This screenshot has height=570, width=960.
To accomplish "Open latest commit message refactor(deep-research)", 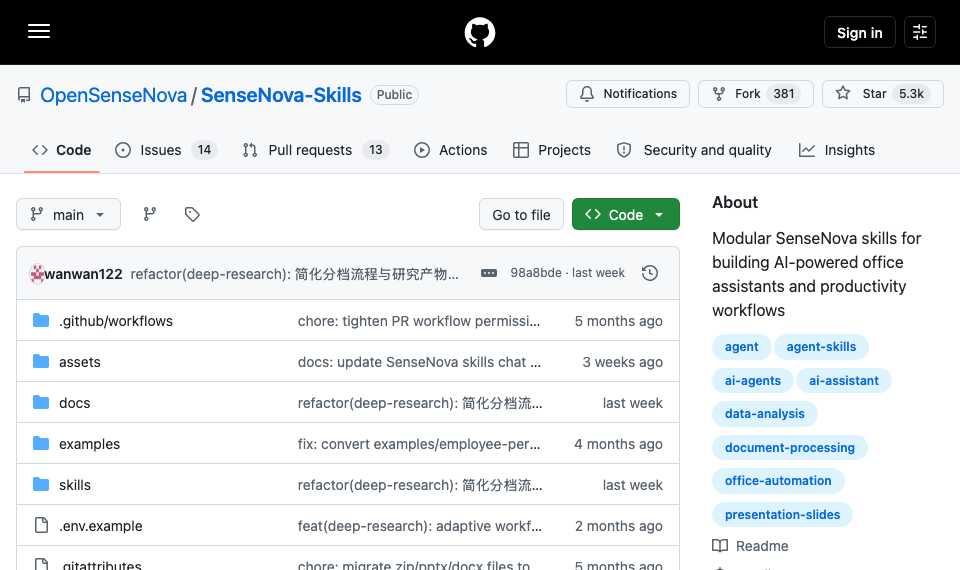I will point(294,274).
